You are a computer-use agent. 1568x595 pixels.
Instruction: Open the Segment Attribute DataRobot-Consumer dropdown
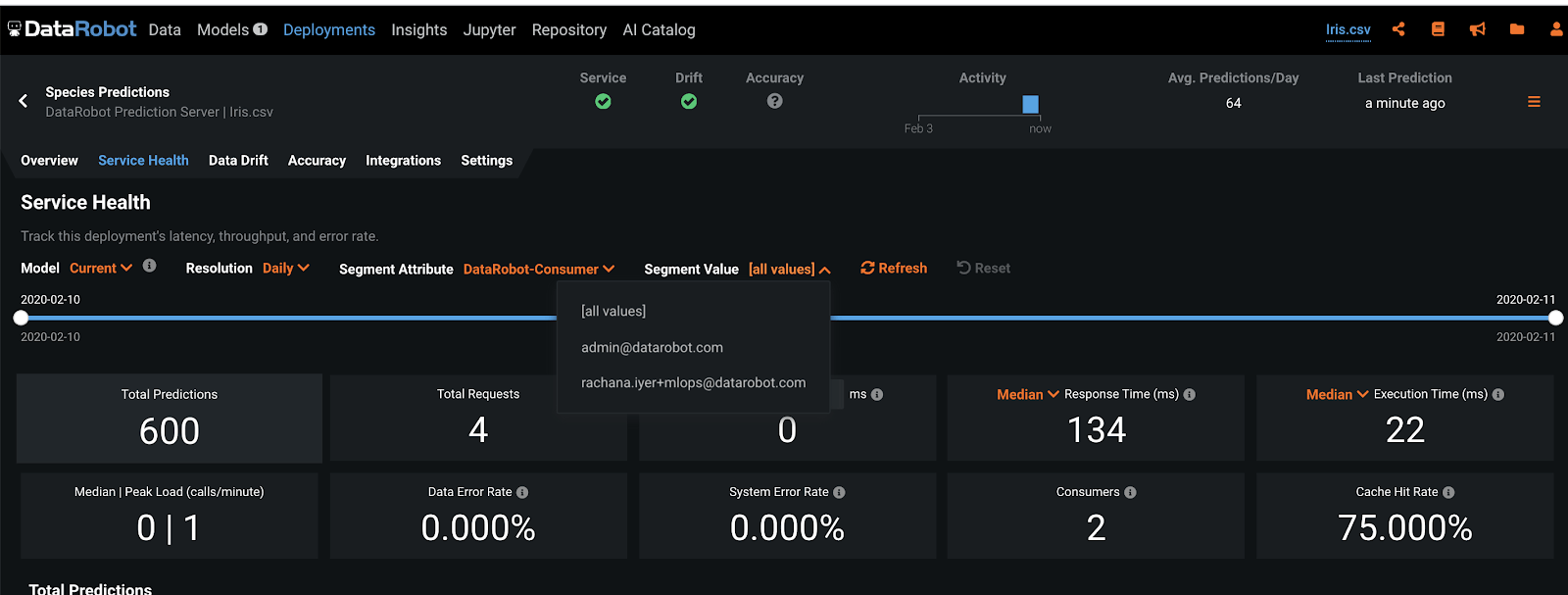point(539,269)
